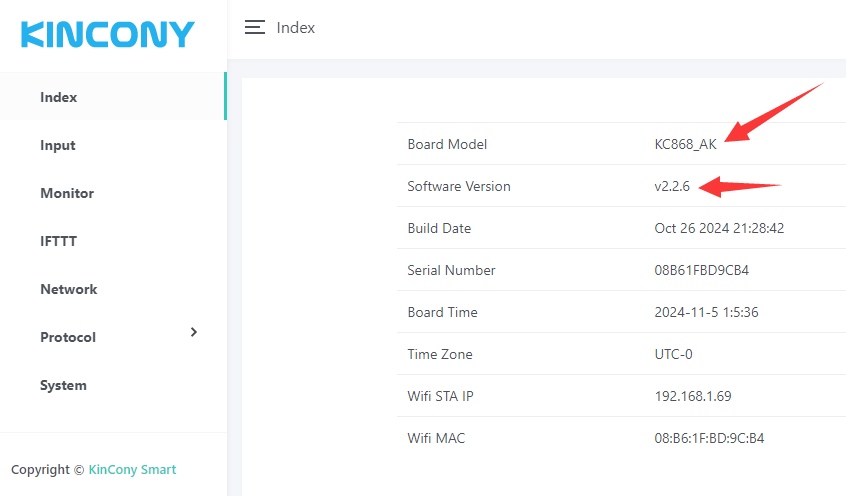This screenshot has width=846, height=496.
Task: Click the Index breadcrumb title
Action: pos(296,28)
